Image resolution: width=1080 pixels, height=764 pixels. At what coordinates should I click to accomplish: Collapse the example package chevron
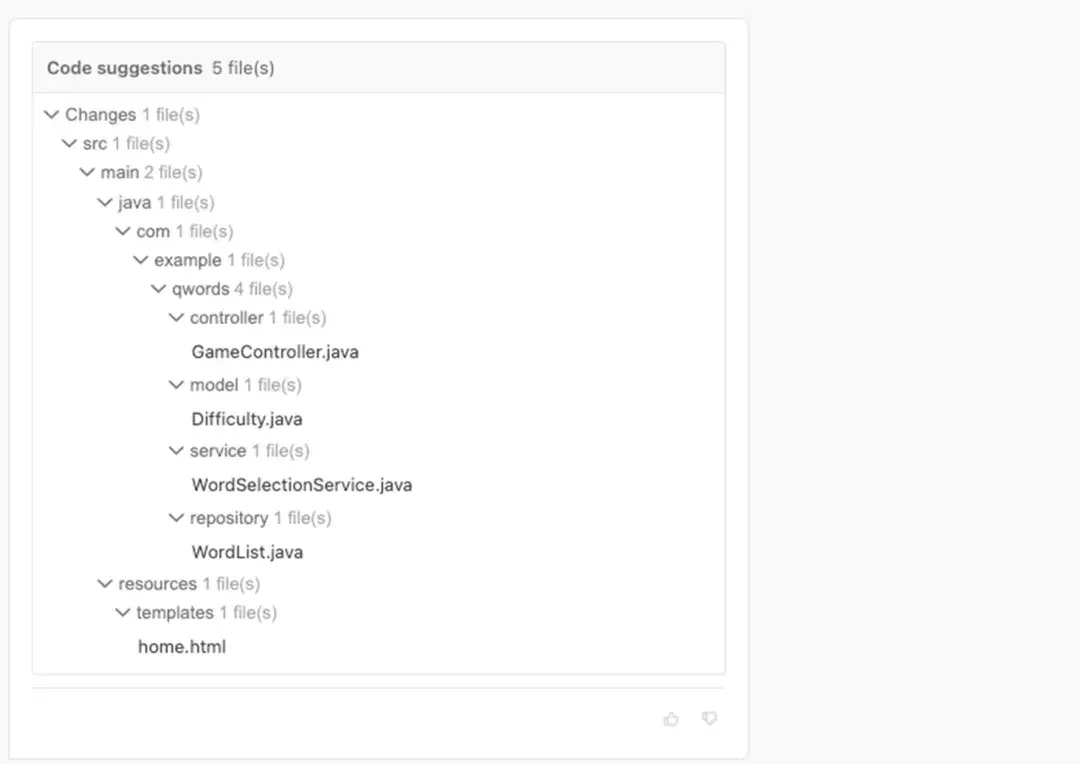click(141, 261)
